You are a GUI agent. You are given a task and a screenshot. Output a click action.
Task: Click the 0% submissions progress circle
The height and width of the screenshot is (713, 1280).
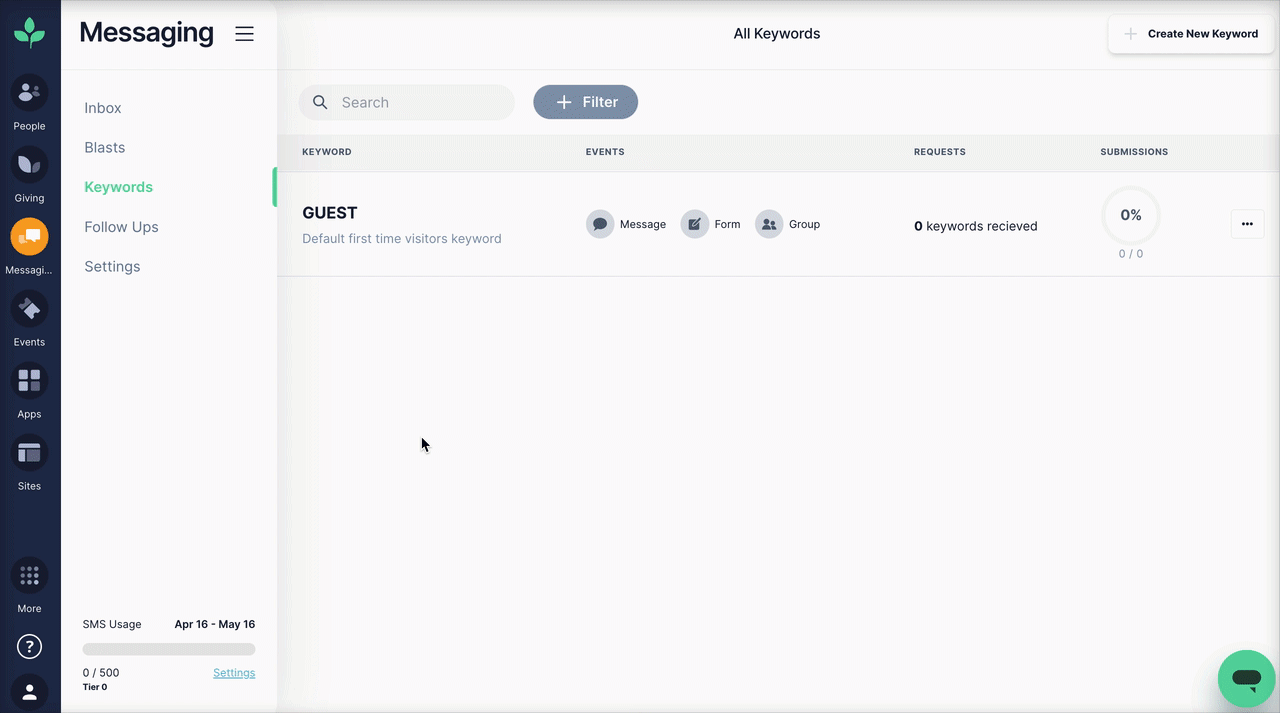1131,215
